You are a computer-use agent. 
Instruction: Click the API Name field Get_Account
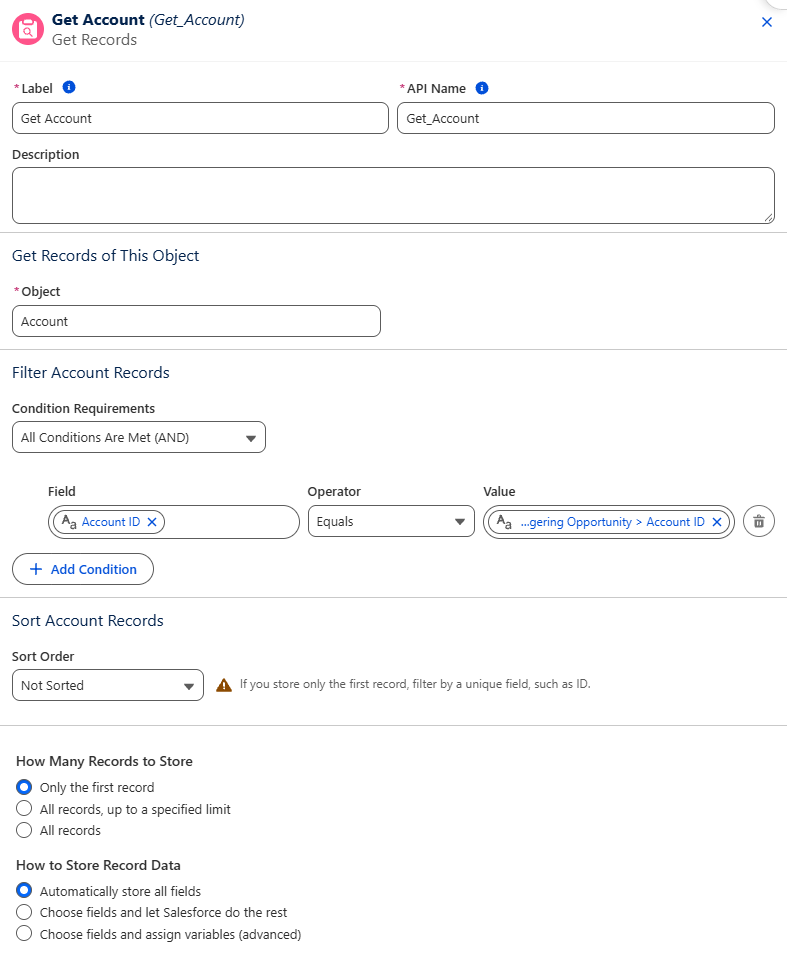(586, 118)
